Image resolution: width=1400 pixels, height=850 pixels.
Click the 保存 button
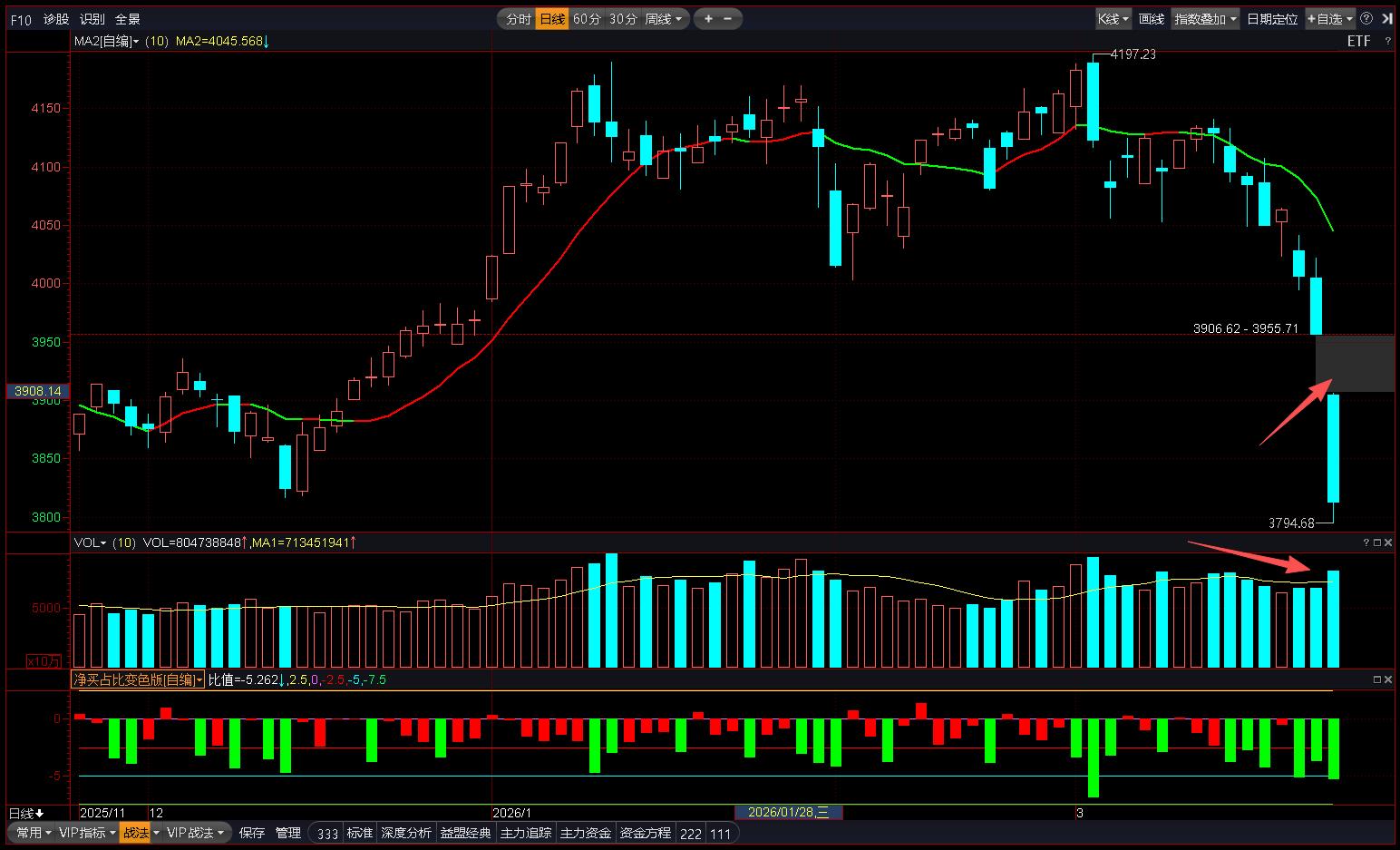(x=252, y=833)
